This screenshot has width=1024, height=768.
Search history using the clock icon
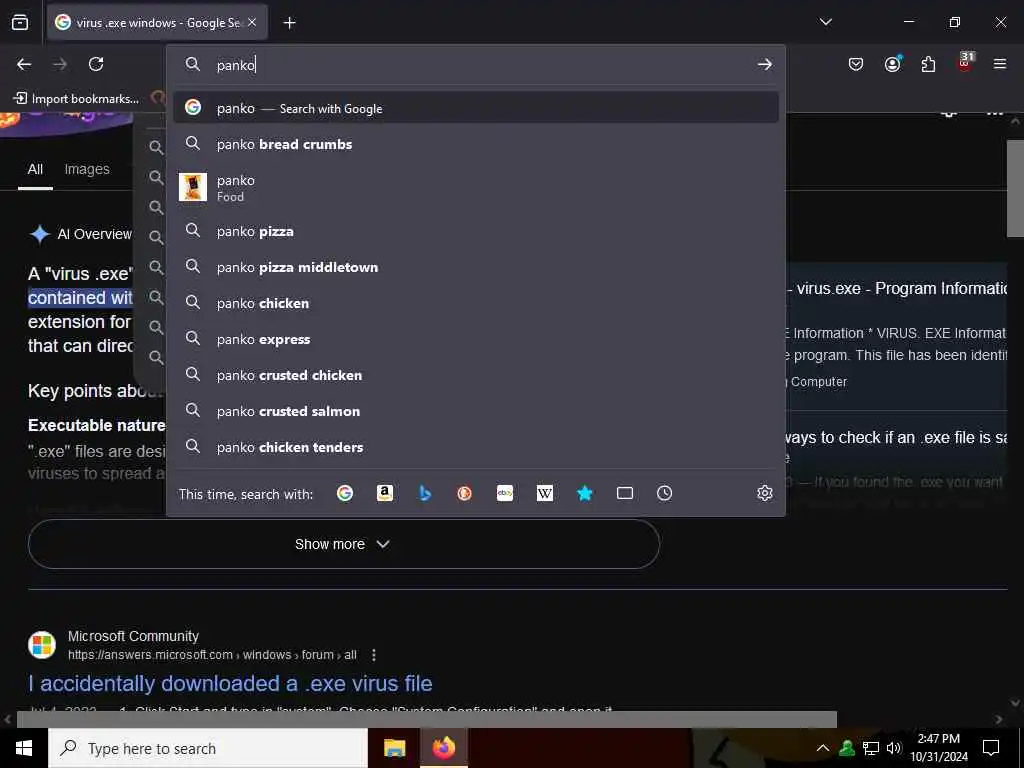tap(664, 494)
